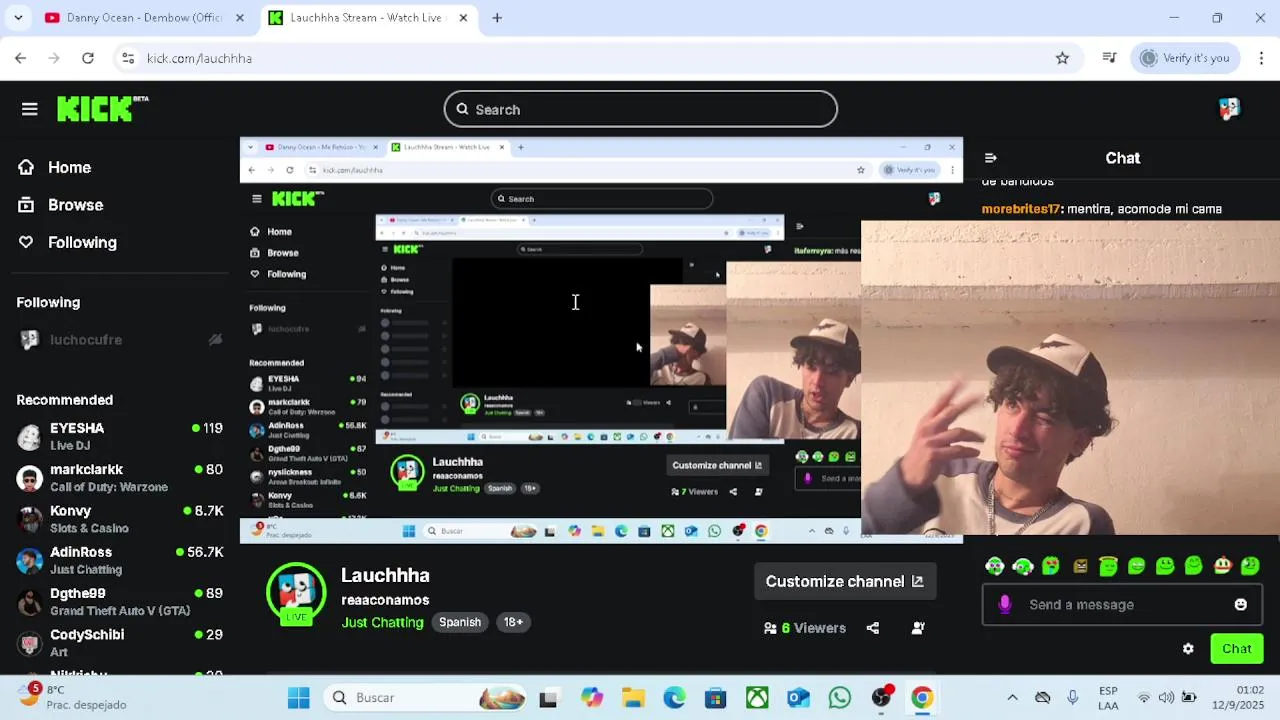Open AdinRoss recommended channel
The width and height of the screenshot is (1280, 720).
[119, 560]
